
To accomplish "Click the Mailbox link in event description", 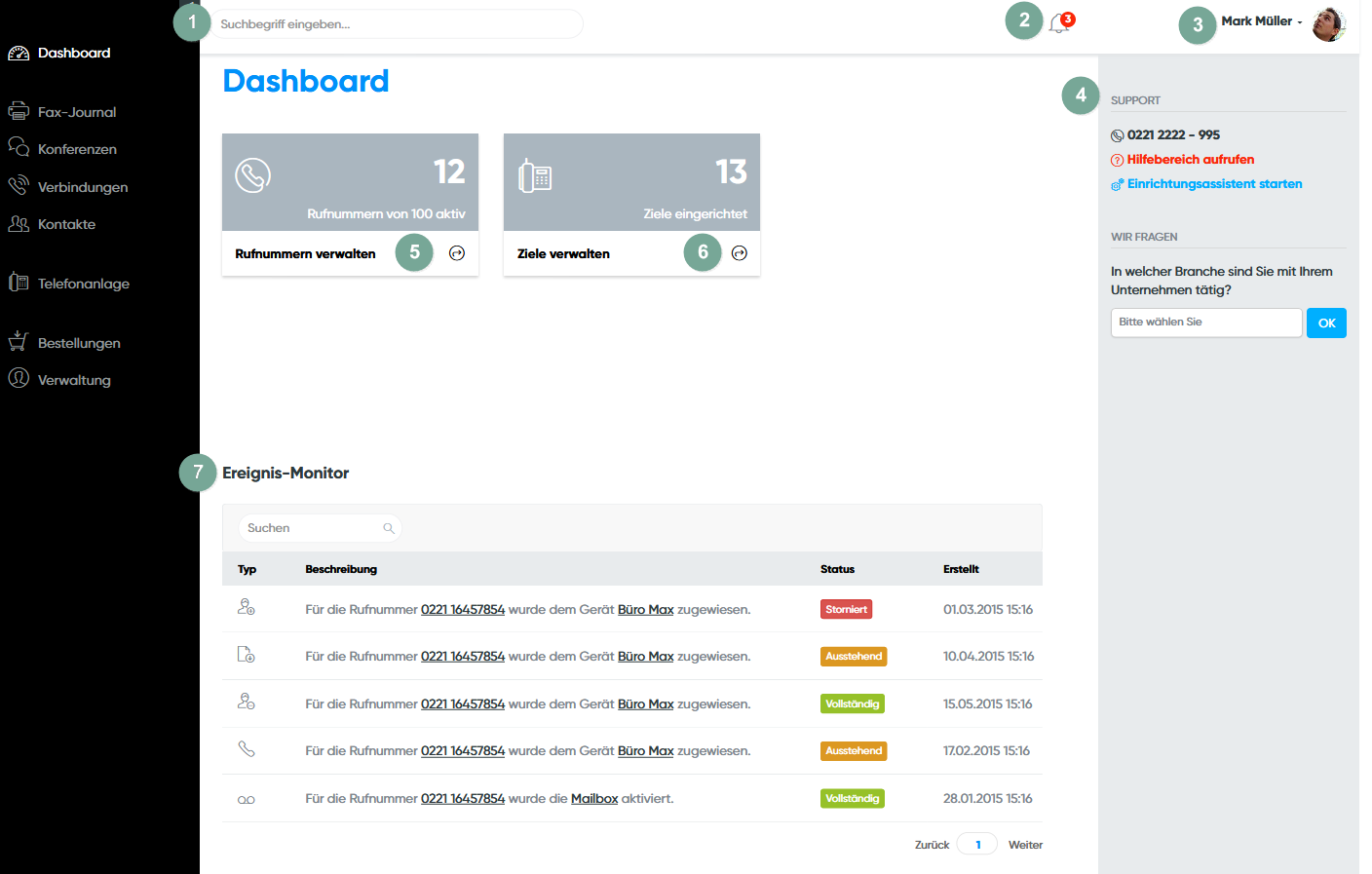I will point(594,799).
